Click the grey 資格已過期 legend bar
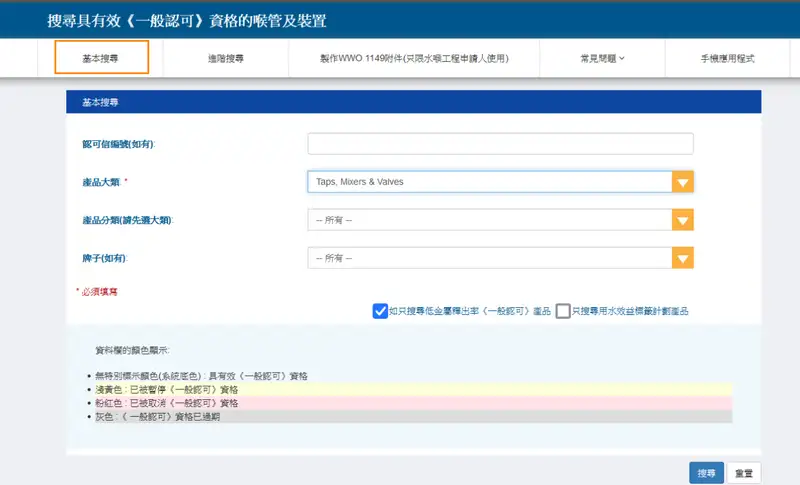 [410, 416]
